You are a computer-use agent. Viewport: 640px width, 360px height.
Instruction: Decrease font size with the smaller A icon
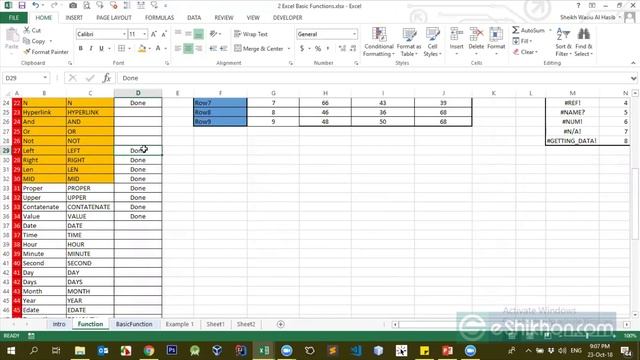(164, 34)
